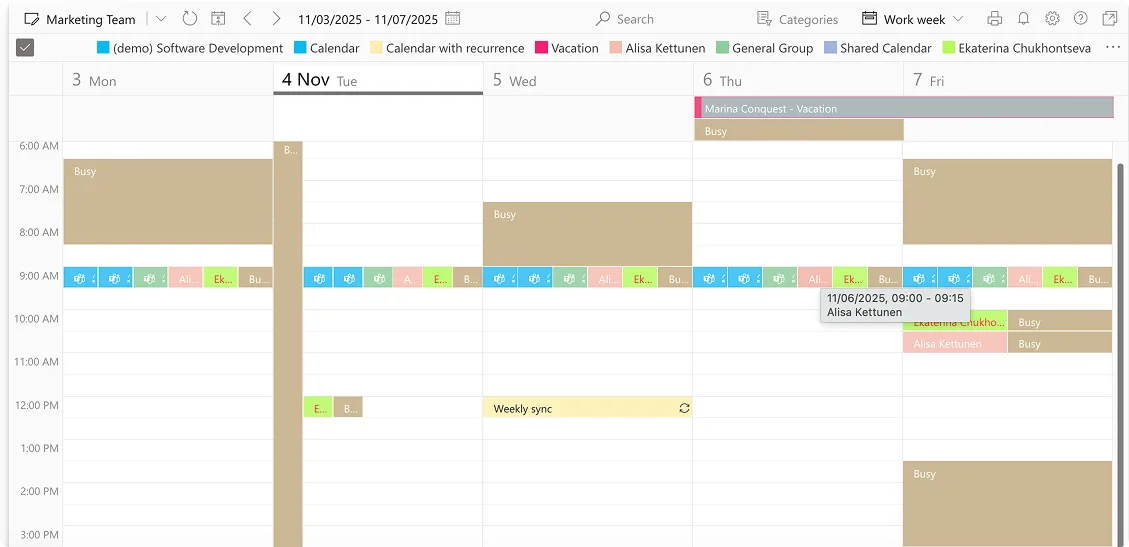The width and height of the screenshot is (1129, 547).
Task: Toggle Alisa Kettunen calendar in legend
Action: [657, 48]
